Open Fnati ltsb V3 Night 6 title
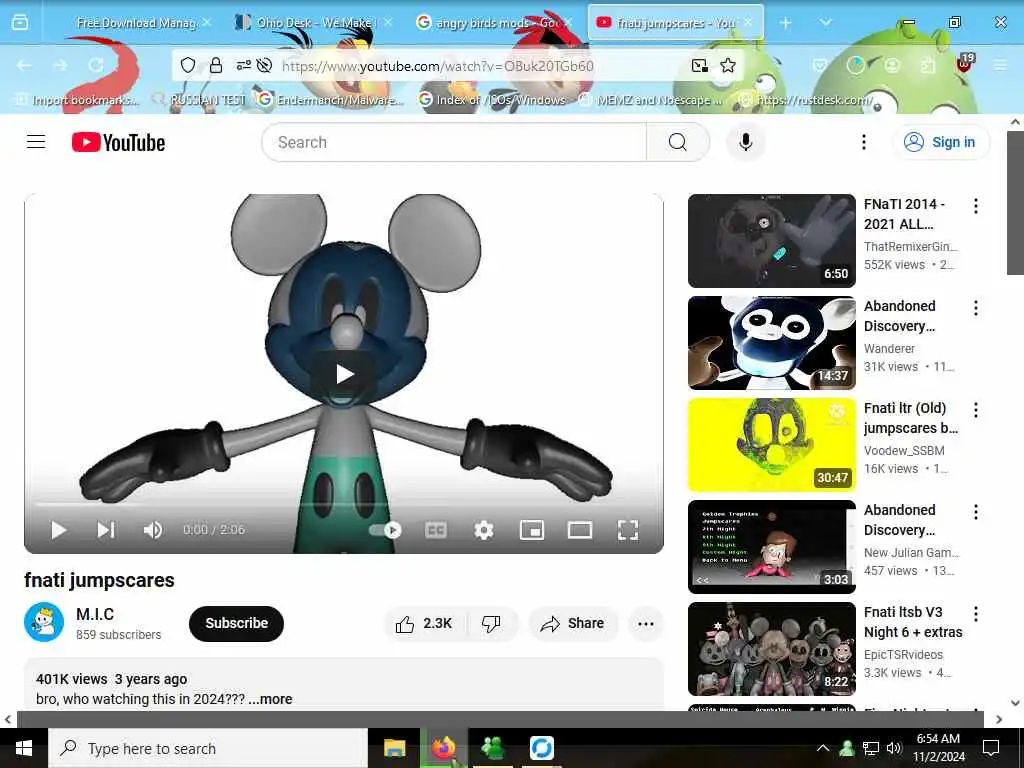 (x=912, y=622)
